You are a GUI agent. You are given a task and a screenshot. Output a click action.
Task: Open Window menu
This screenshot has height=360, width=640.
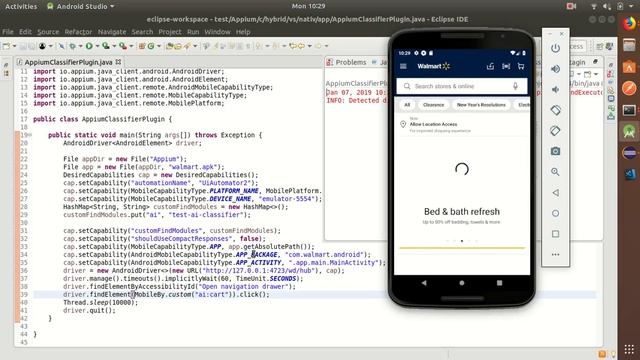(x=217, y=32)
